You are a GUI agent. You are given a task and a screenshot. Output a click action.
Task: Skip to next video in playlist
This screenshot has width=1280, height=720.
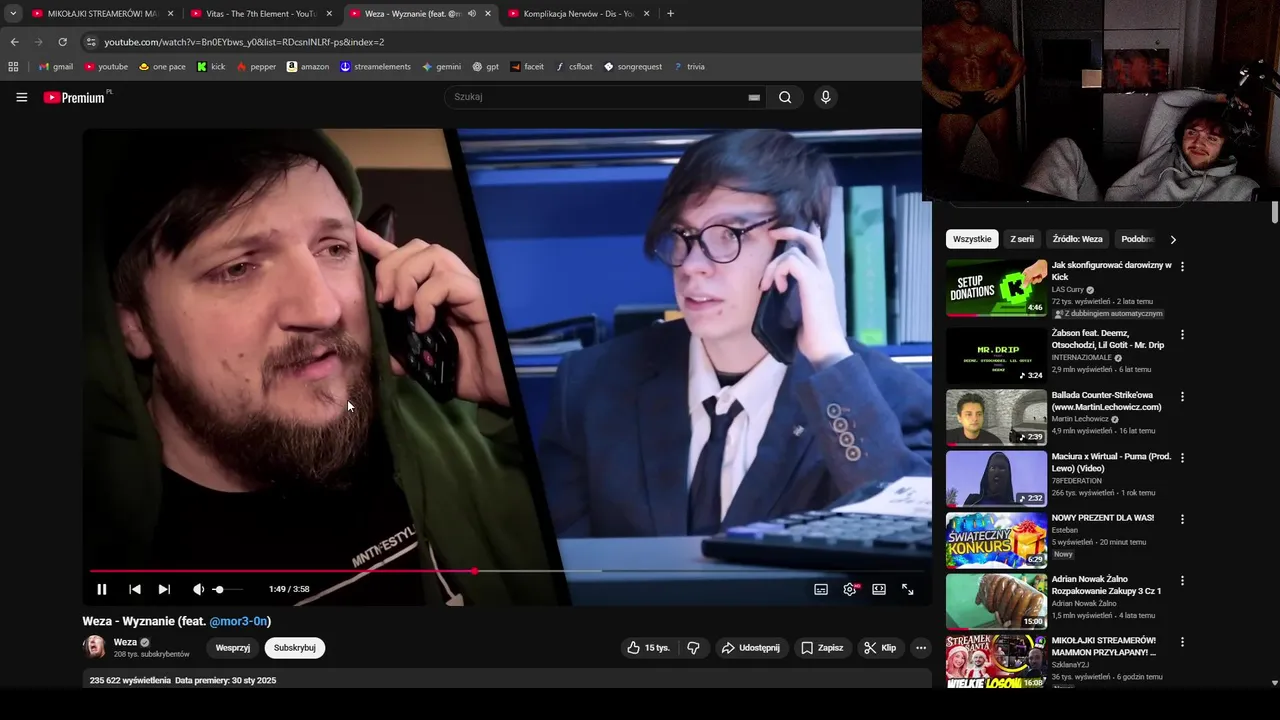pos(164,589)
